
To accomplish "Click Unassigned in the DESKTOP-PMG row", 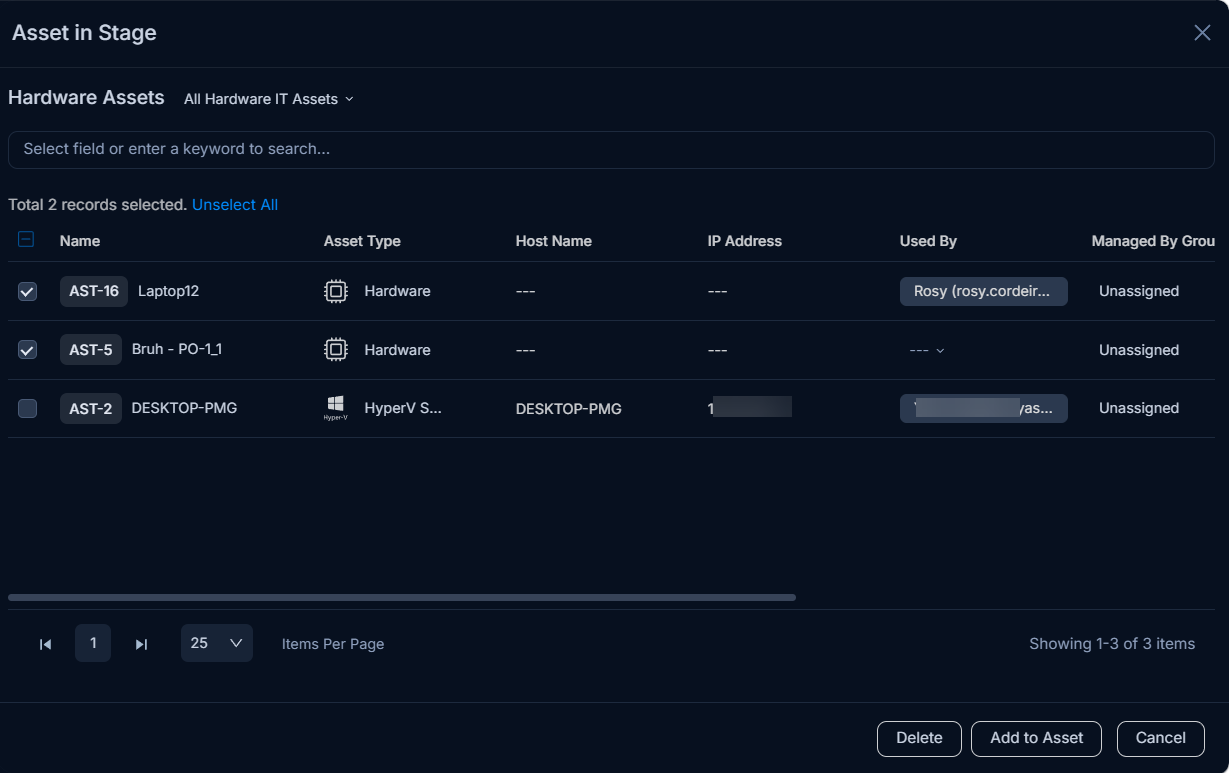I will [1139, 408].
